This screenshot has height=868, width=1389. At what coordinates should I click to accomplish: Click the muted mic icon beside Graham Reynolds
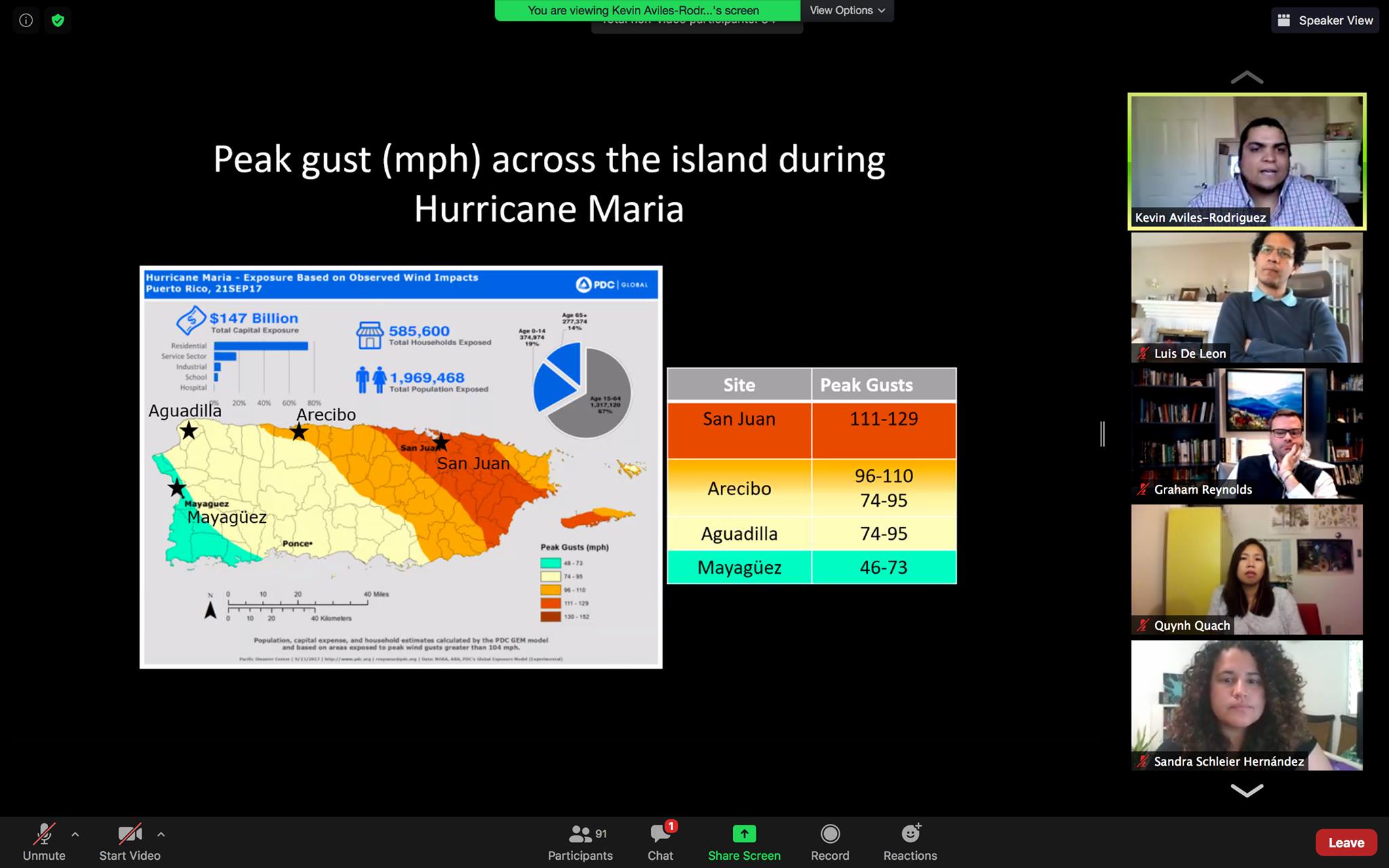coord(1143,490)
